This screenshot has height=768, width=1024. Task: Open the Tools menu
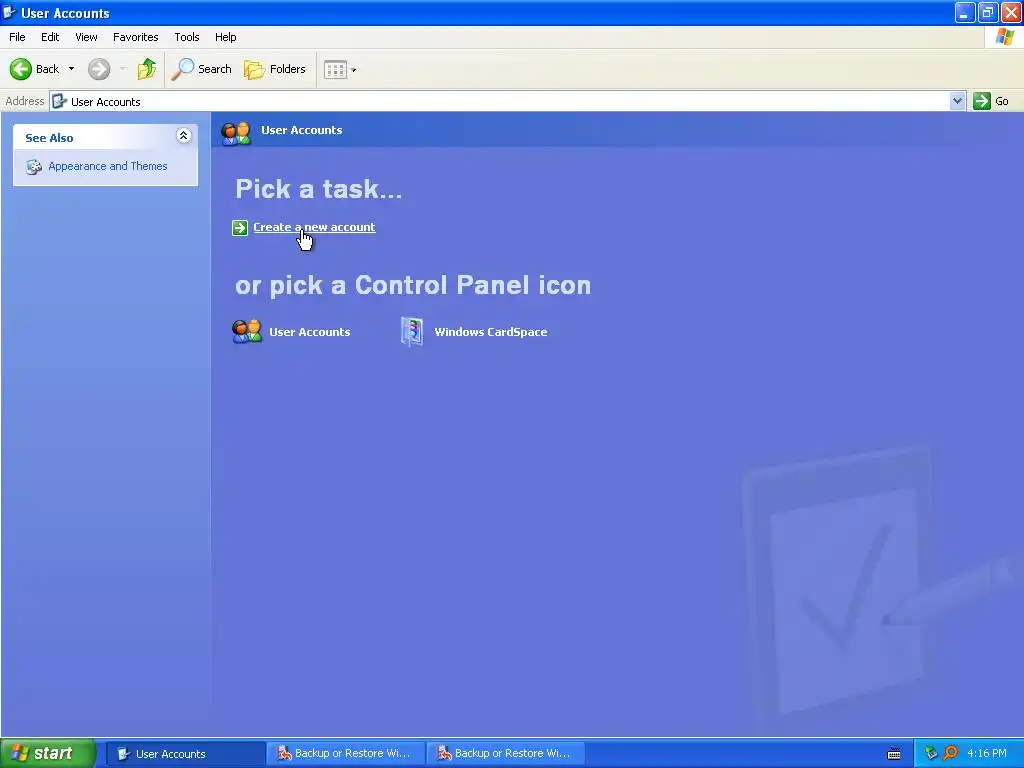187,37
